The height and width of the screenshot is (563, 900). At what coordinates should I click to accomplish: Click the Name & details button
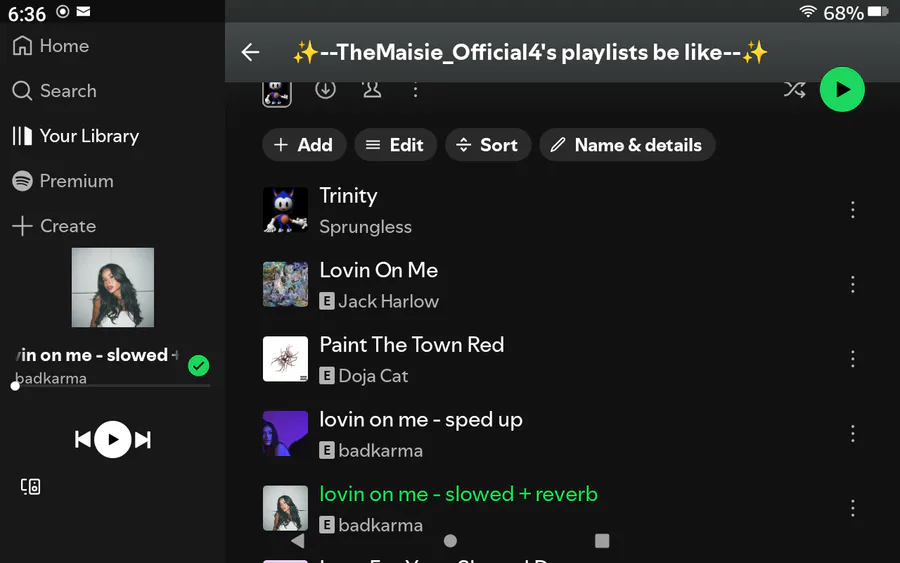627,145
